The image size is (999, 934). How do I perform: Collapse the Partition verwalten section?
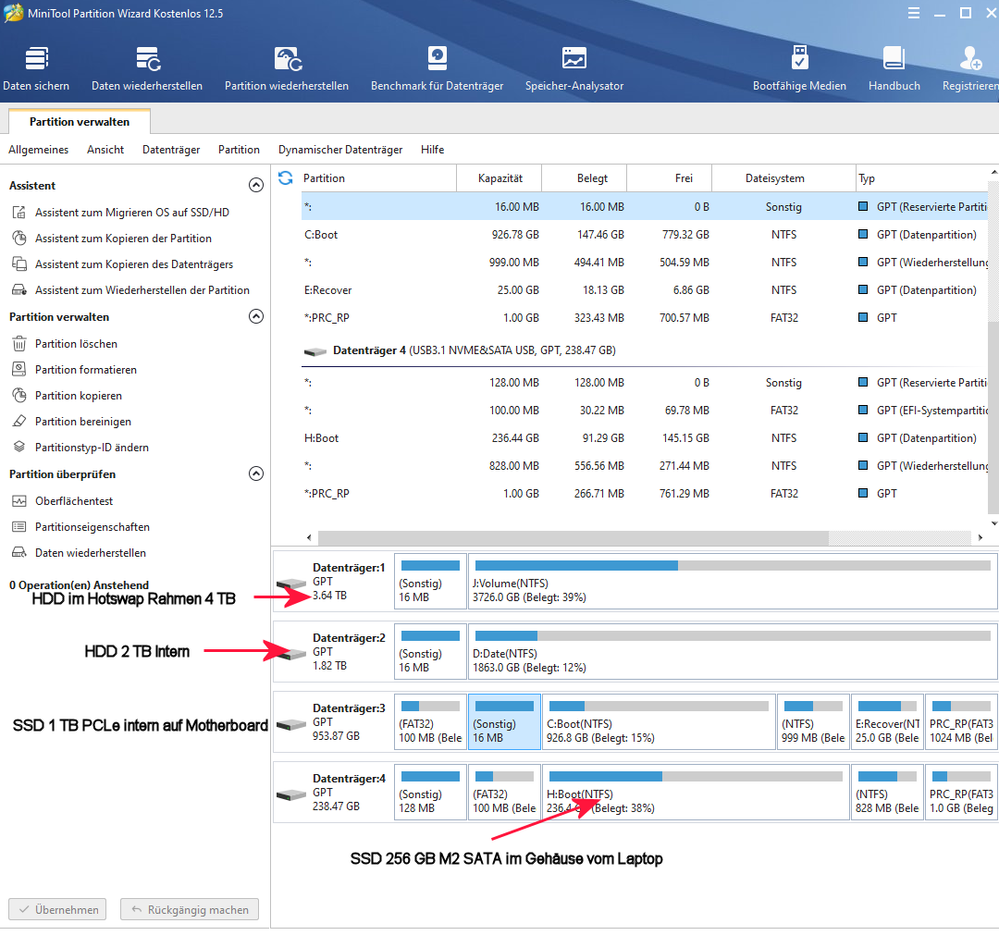pos(256,317)
